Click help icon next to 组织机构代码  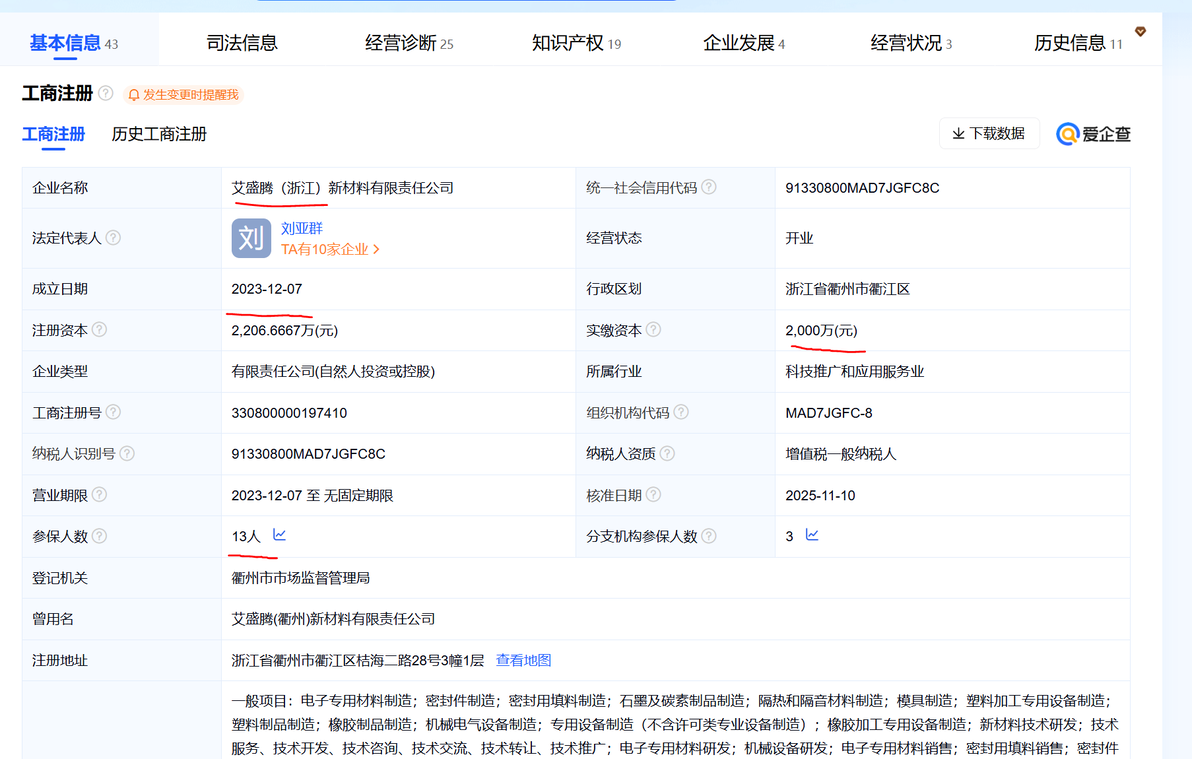click(x=681, y=412)
